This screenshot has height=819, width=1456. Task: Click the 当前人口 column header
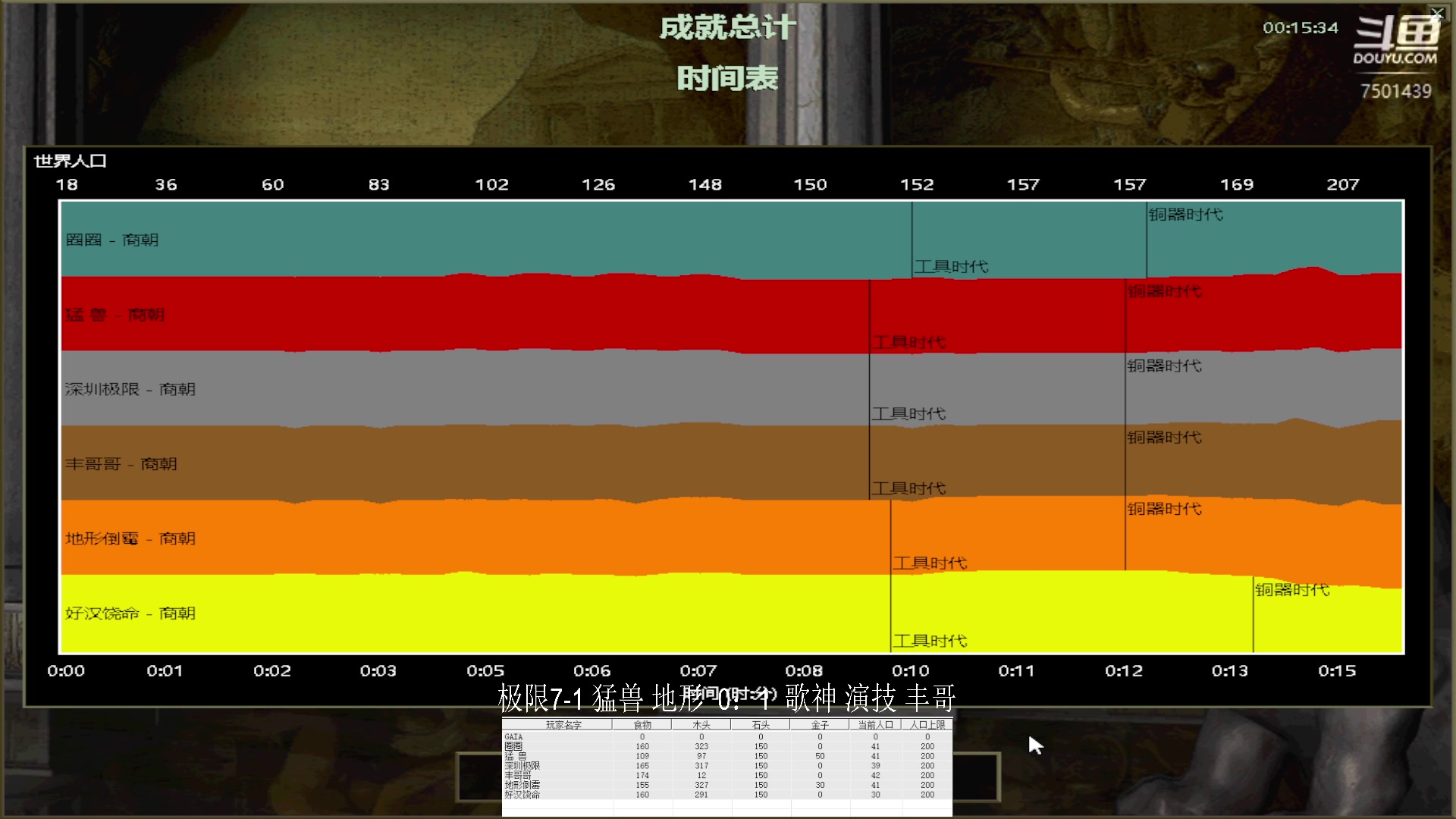(875, 725)
